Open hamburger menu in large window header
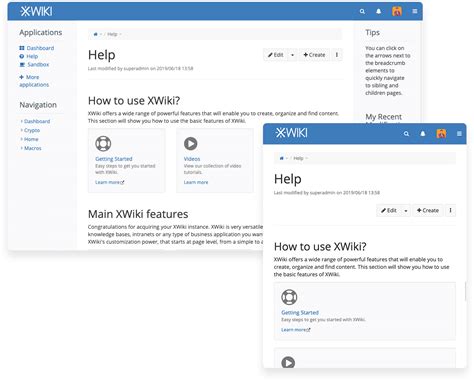The image size is (474, 381). coord(415,11)
